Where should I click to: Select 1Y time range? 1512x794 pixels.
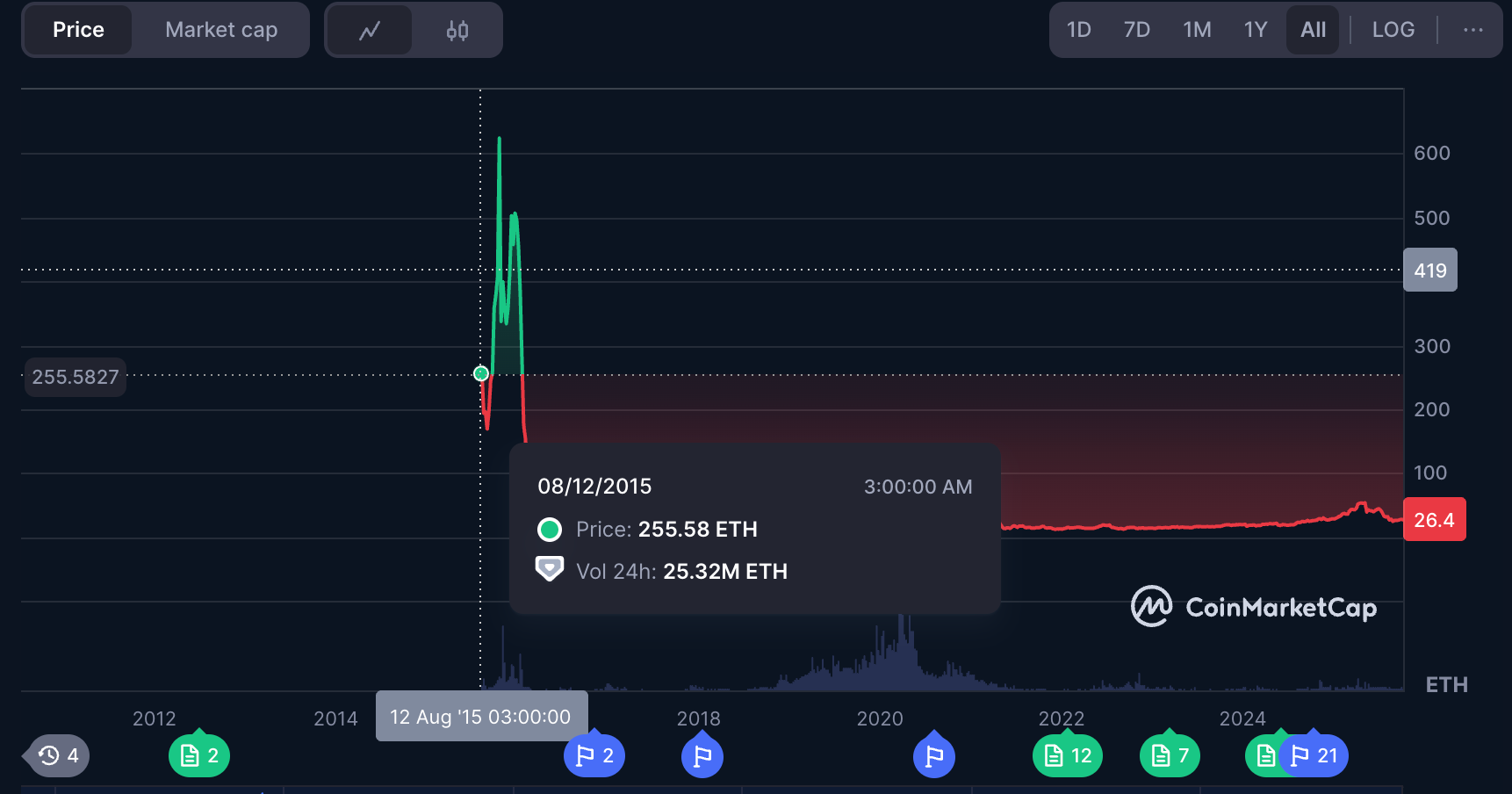click(1255, 30)
